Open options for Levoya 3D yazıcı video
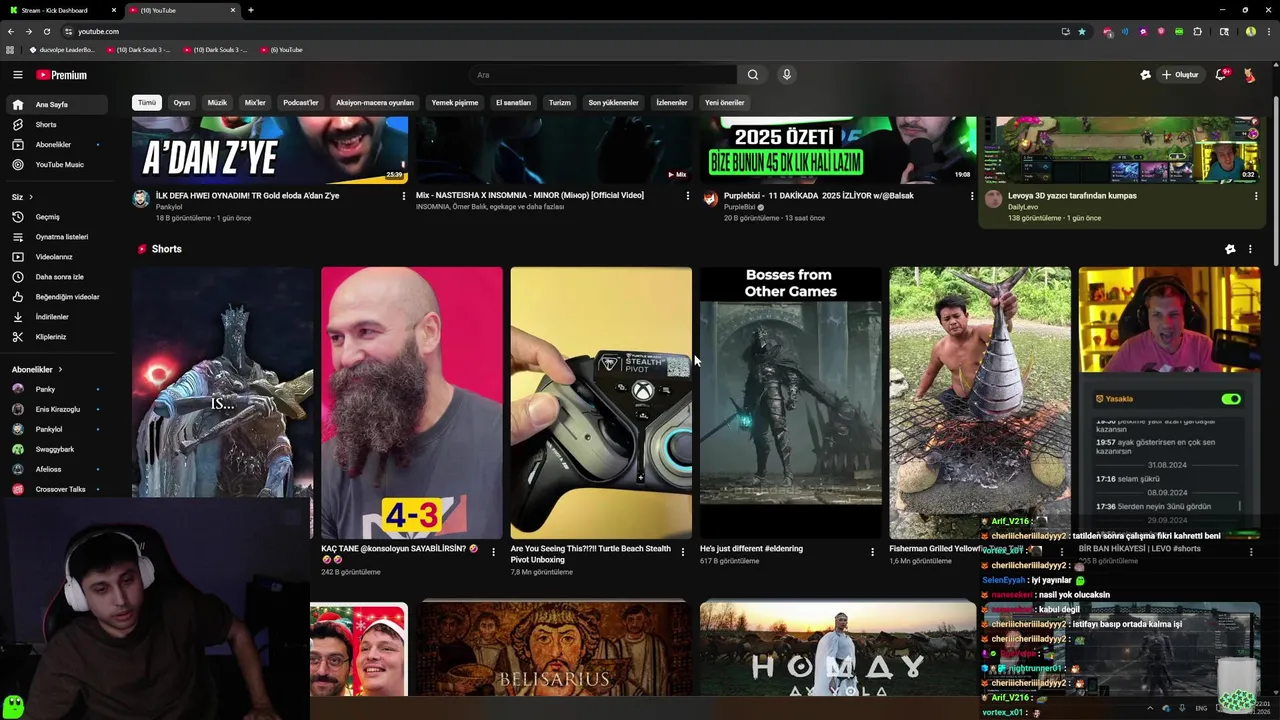 pos(1256,196)
